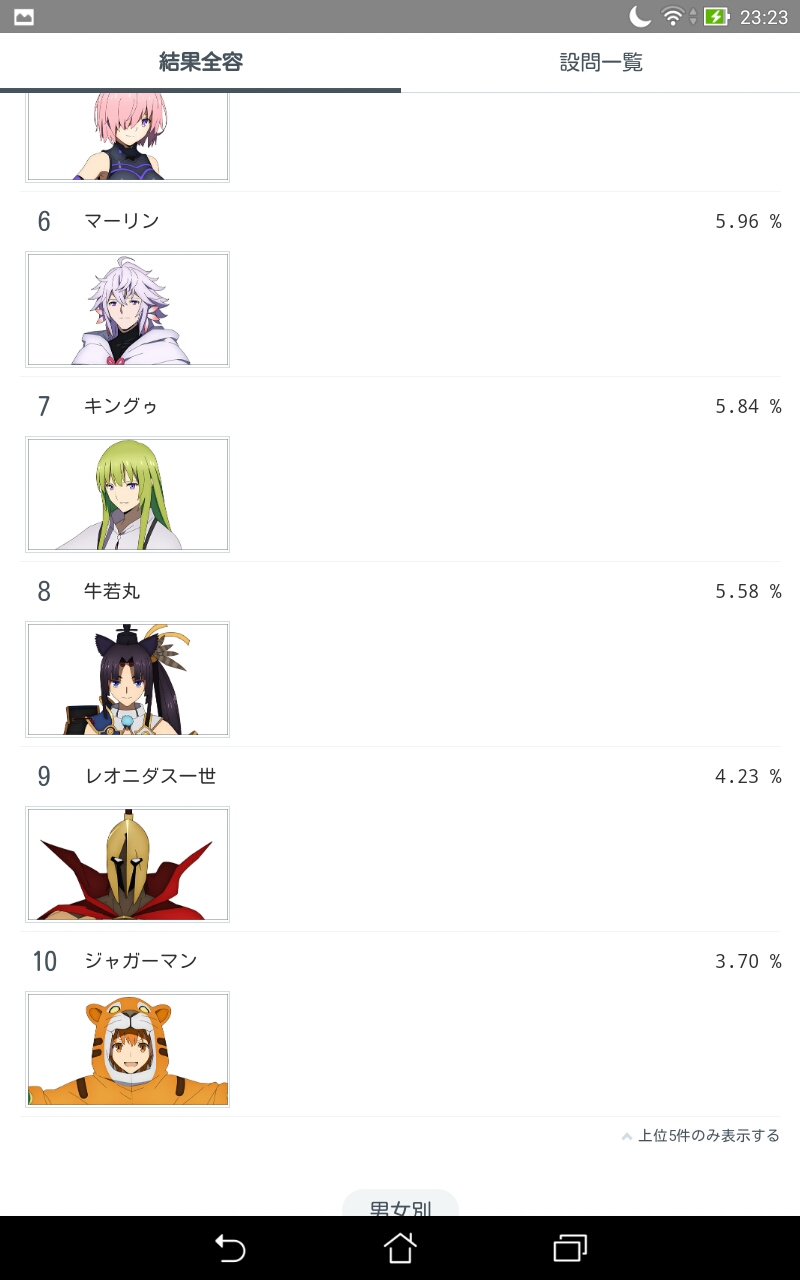The width and height of the screenshot is (800, 1280).
Task: Tap the 男女別 button
Action: [x=400, y=1203]
